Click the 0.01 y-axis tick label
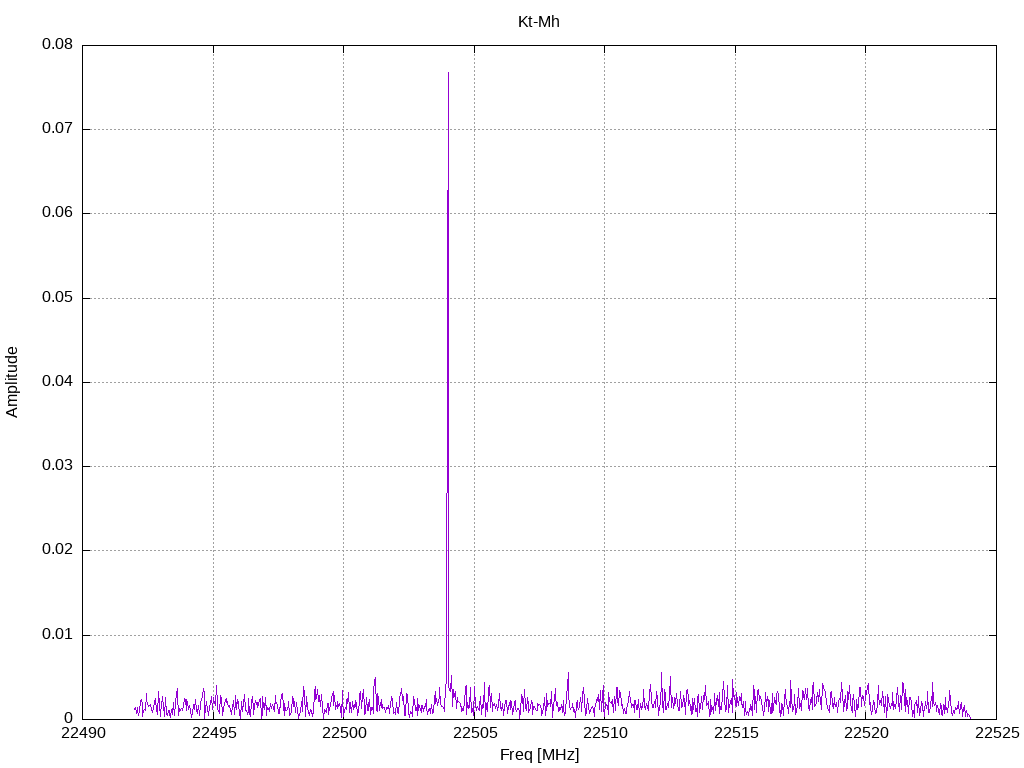This screenshot has width=1024, height=768. coord(56,635)
